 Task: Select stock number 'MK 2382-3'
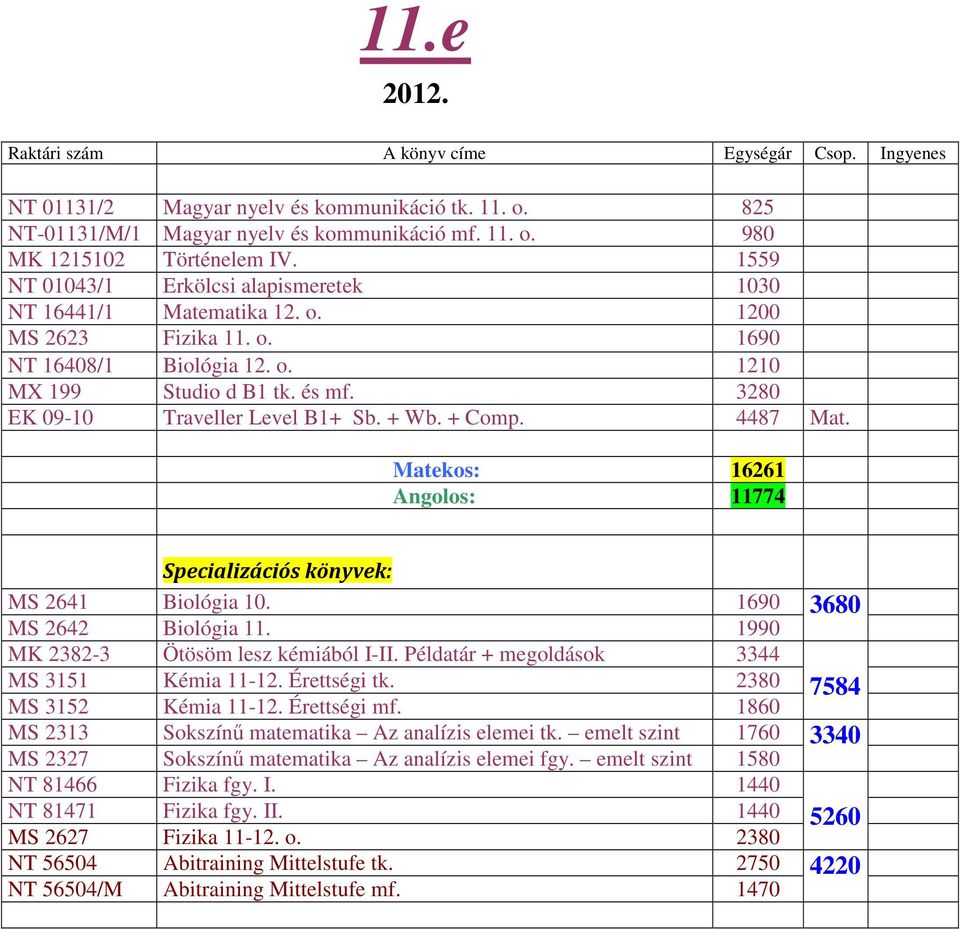[x=59, y=655]
